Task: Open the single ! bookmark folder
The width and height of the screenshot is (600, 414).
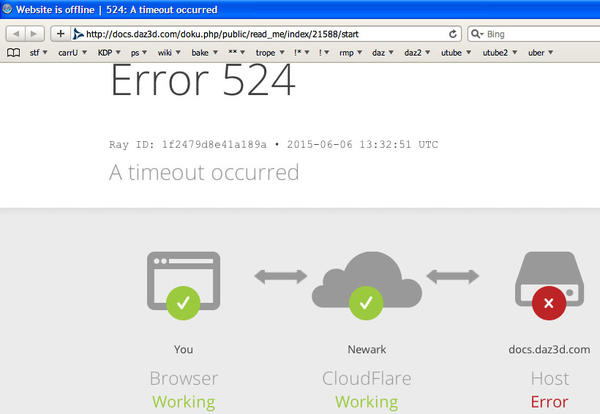Action: click(x=324, y=52)
